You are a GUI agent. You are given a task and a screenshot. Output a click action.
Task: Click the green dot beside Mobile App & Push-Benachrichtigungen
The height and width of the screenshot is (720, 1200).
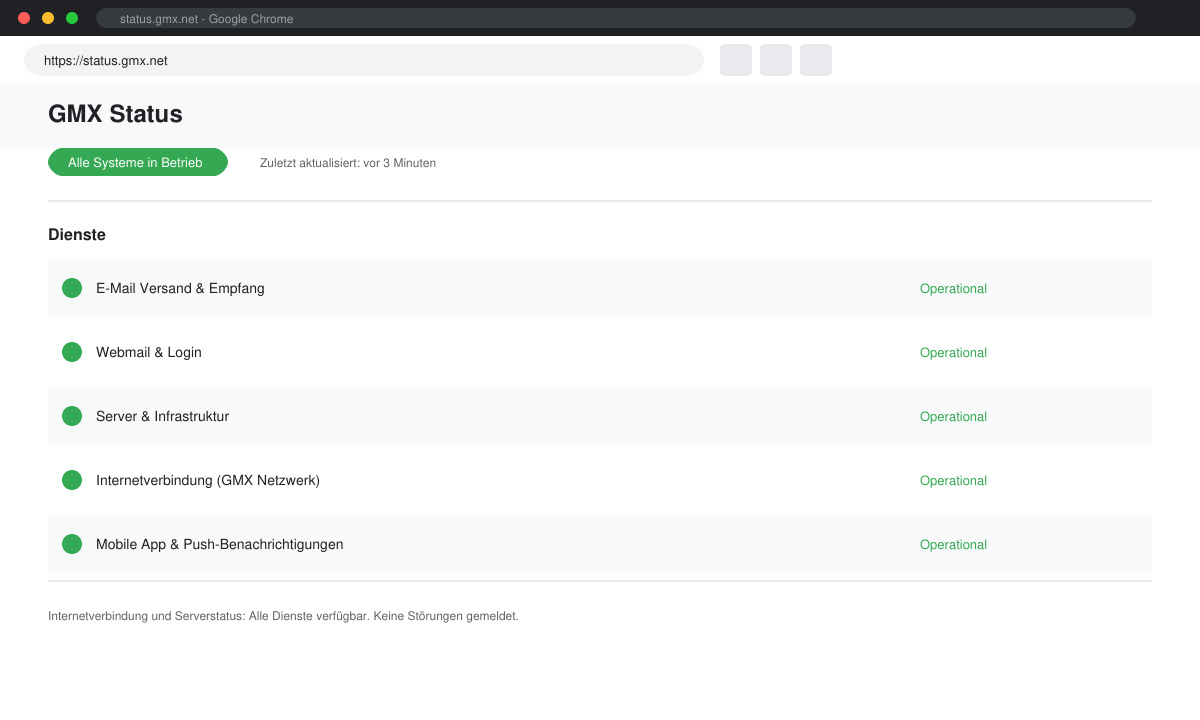pyautogui.click(x=72, y=544)
